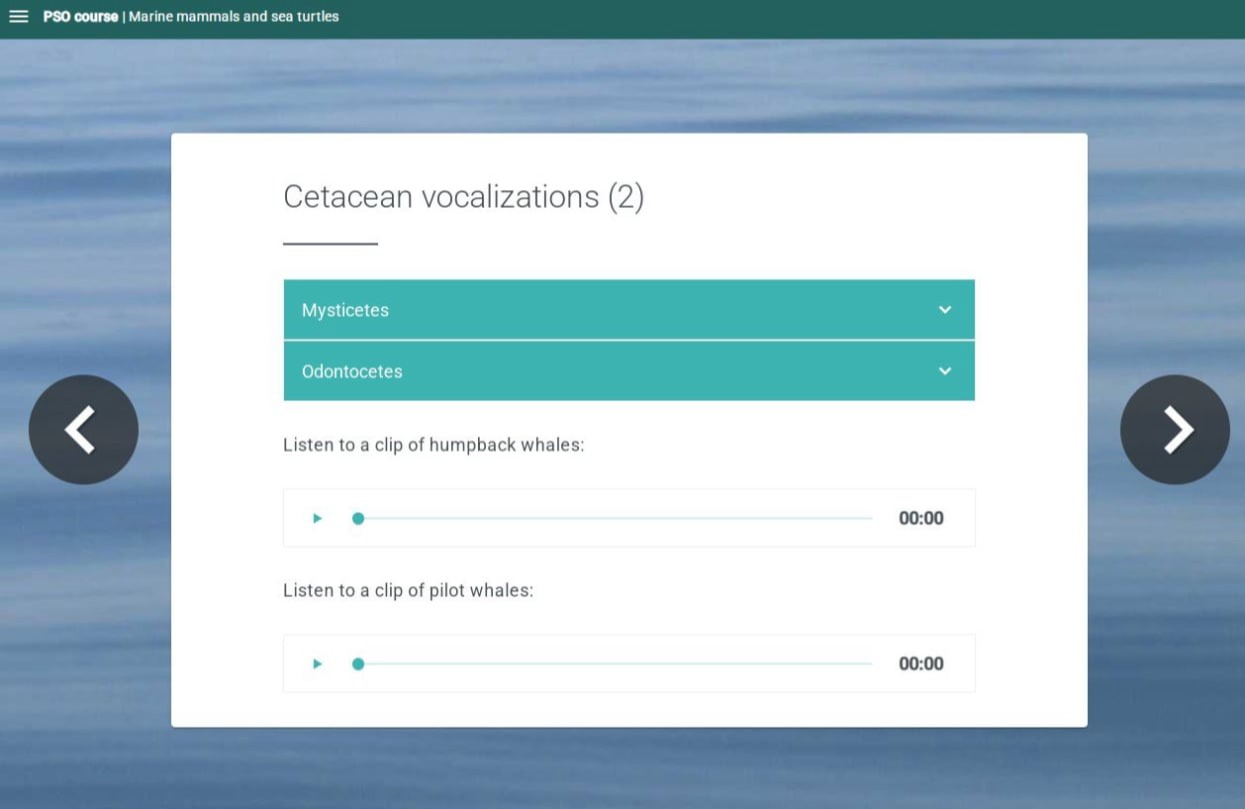Open the Mysticetes accordion label
Screen dimensions: 1245x809
click(x=345, y=310)
